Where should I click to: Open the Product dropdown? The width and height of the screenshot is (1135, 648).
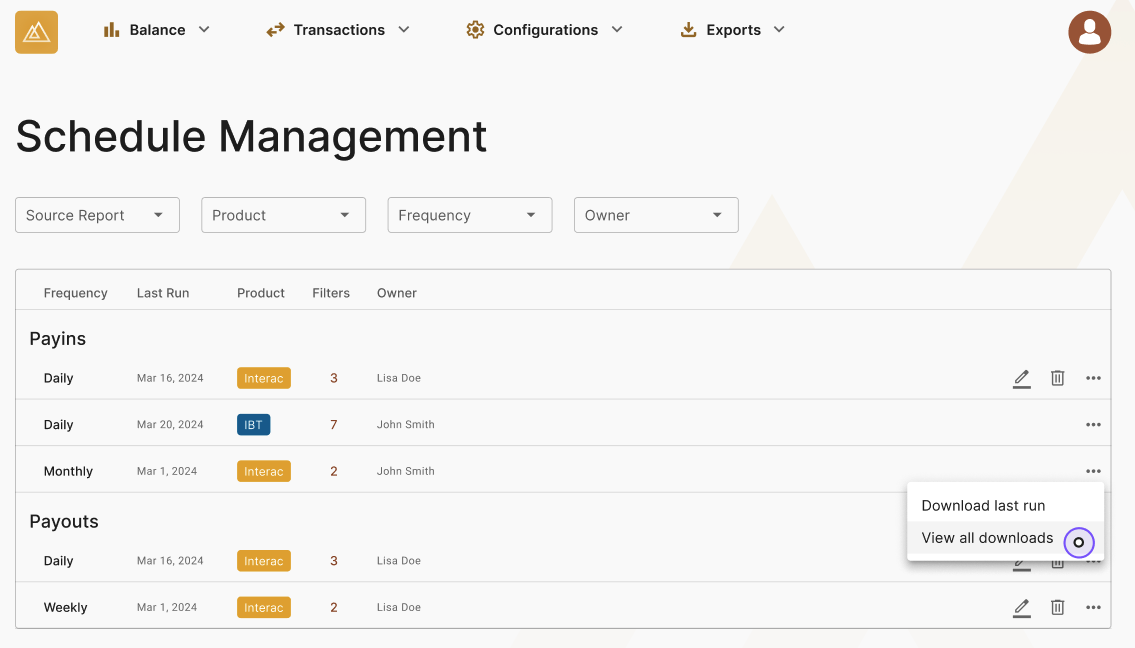pos(283,214)
